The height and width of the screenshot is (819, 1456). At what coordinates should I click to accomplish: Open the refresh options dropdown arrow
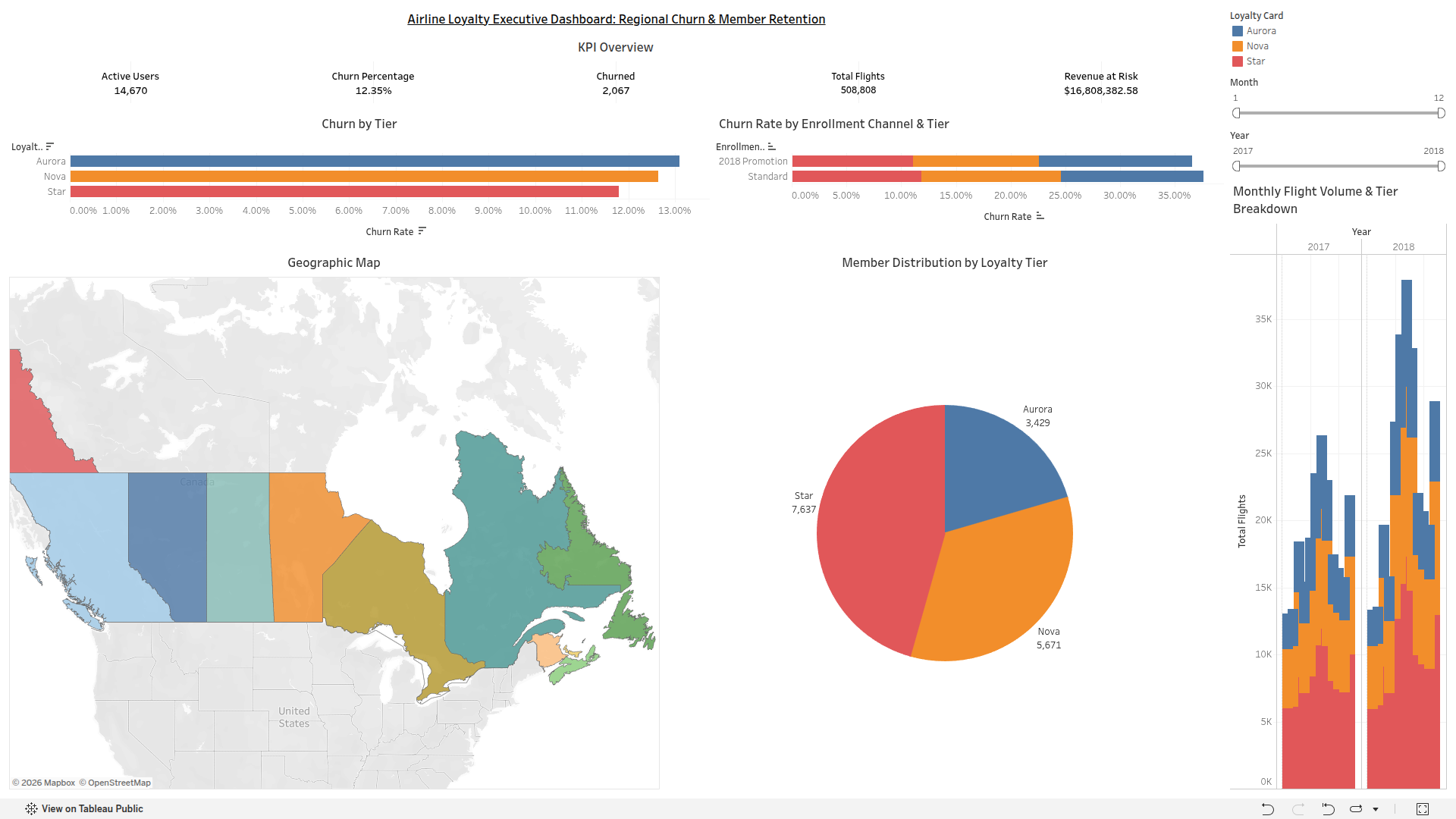click(x=1376, y=809)
